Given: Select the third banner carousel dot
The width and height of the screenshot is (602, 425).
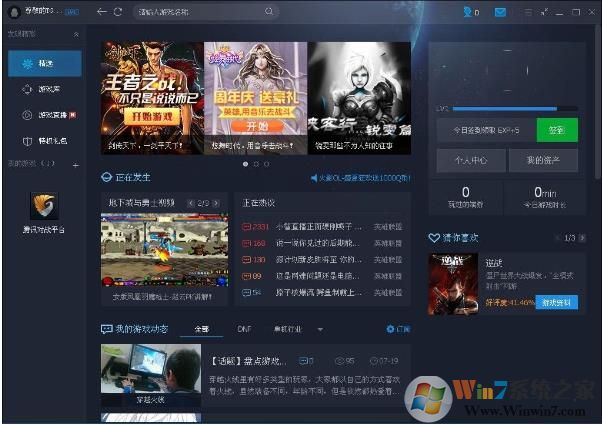Looking at the screenshot, I should pos(266,164).
